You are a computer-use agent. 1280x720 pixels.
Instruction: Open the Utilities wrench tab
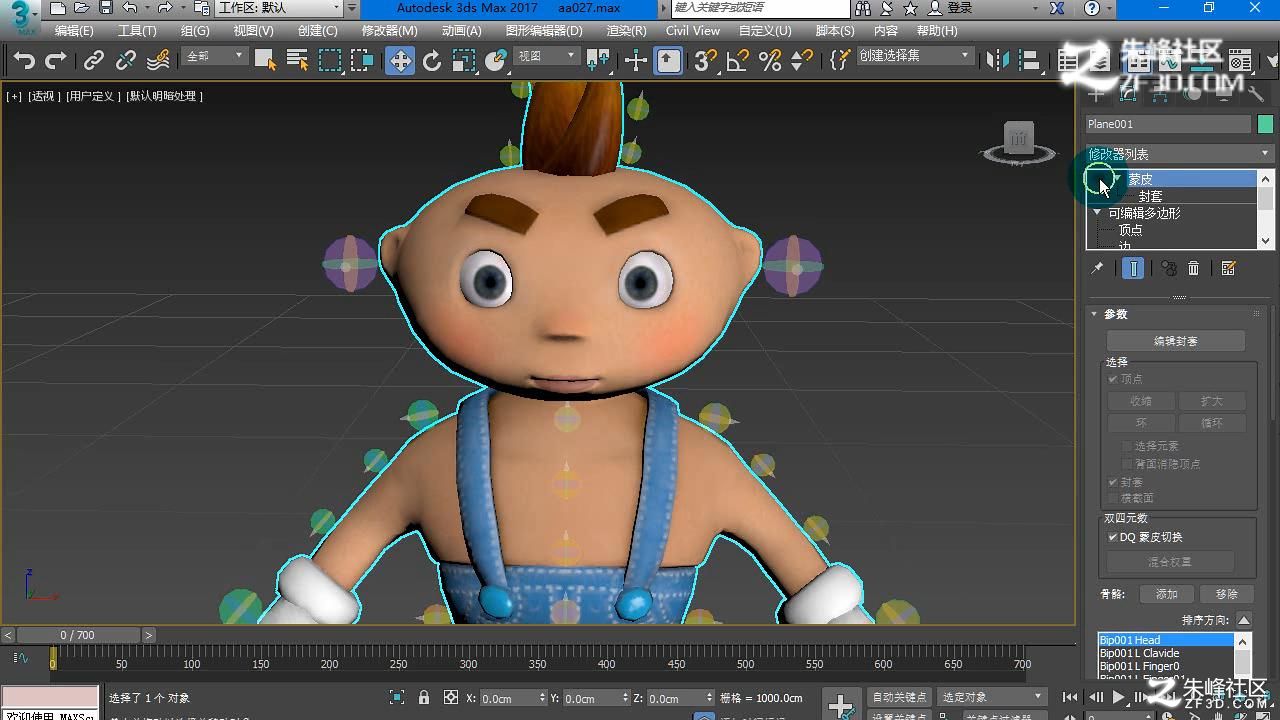[1255, 95]
